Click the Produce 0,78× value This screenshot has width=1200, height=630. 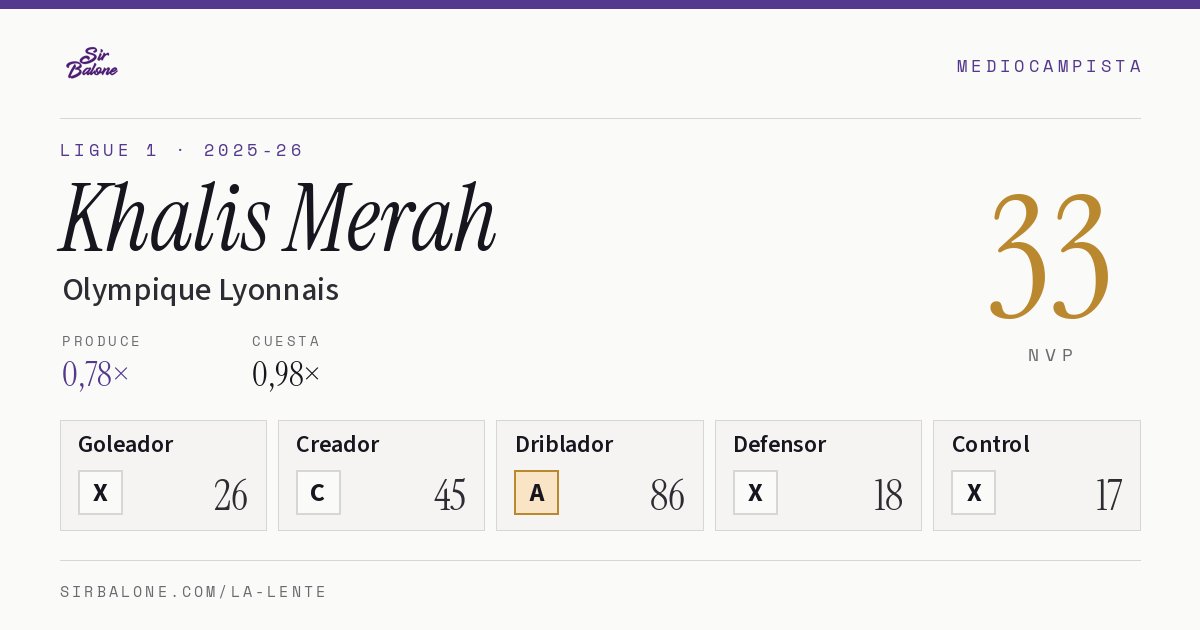pyautogui.click(x=96, y=374)
